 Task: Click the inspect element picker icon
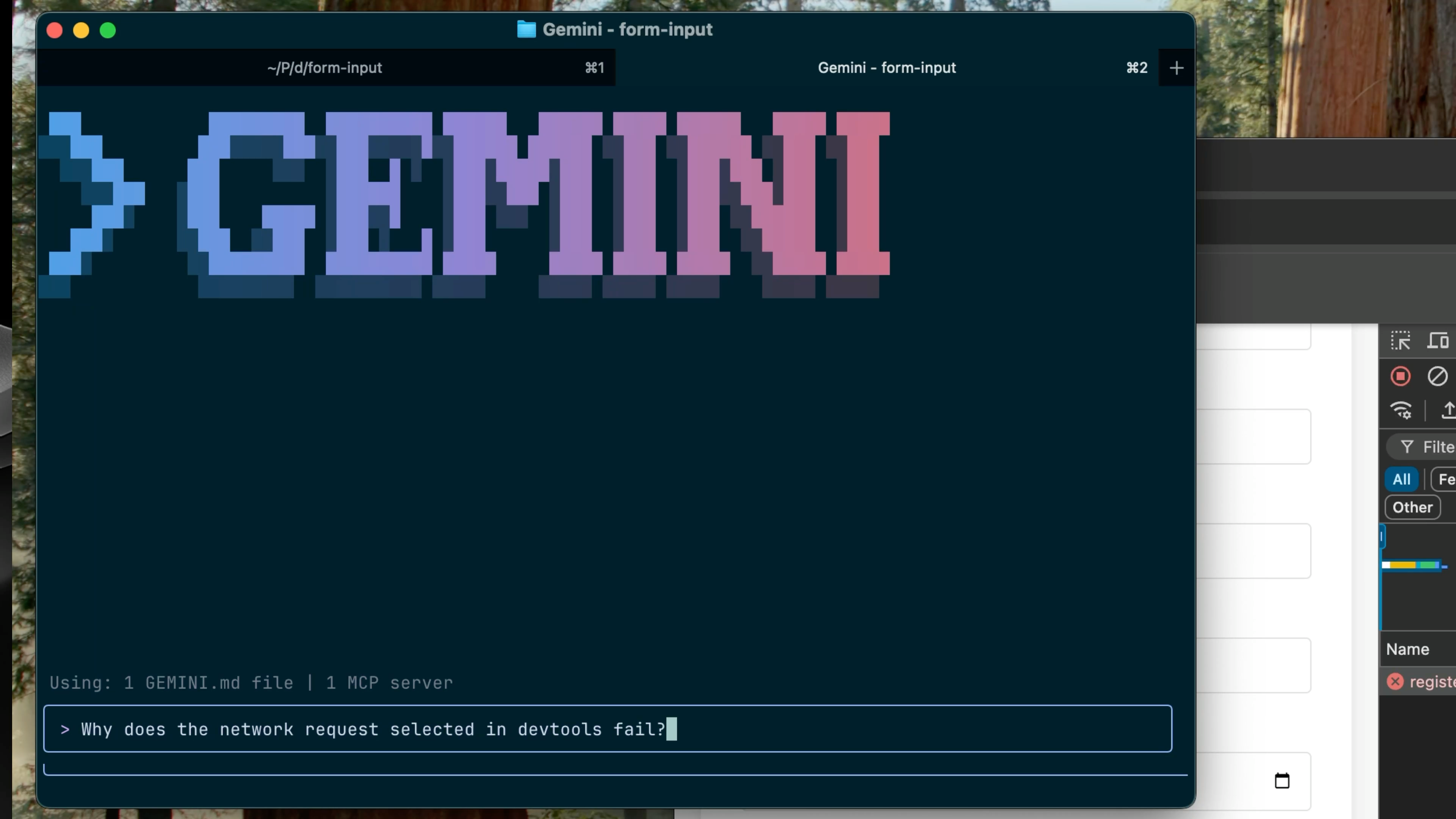(x=1400, y=341)
